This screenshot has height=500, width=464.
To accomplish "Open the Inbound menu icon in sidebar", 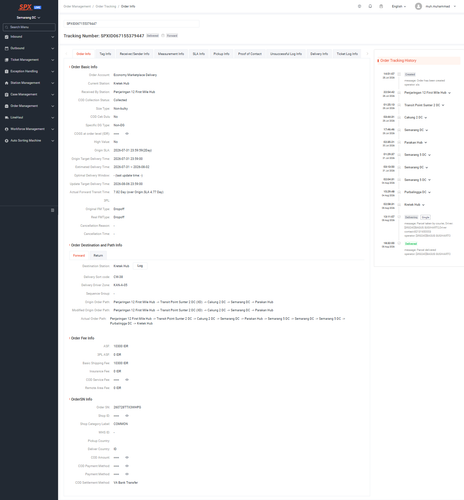I will point(7,37).
